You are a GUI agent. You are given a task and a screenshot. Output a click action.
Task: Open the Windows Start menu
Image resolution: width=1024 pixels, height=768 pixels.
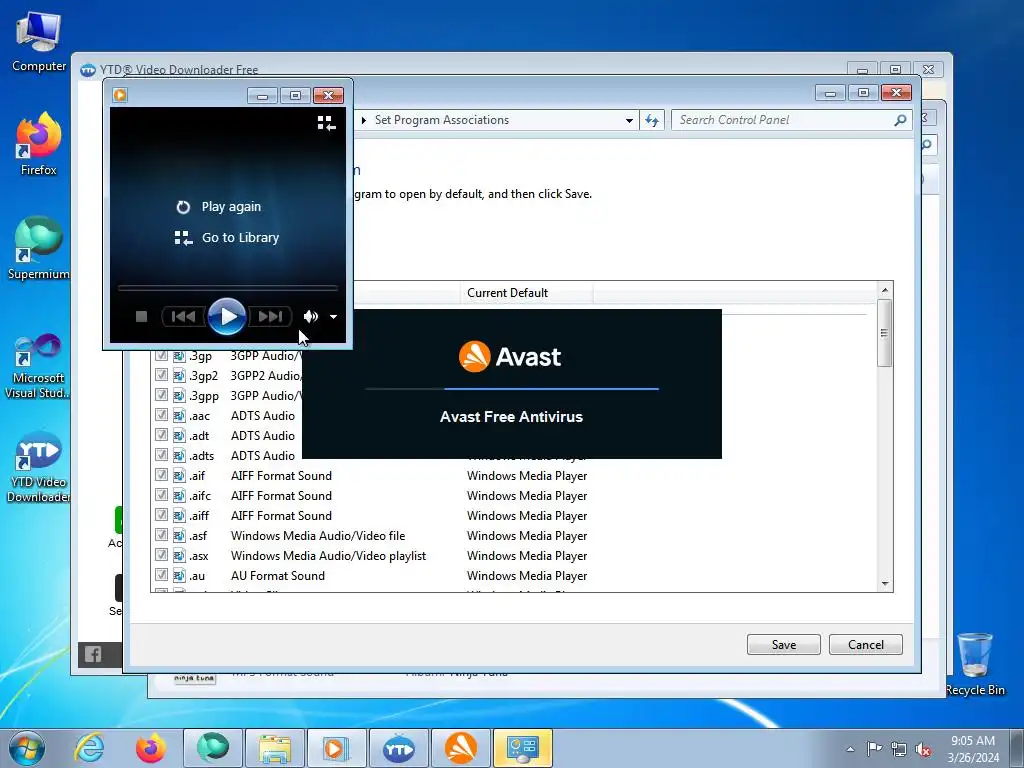pos(27,748)
